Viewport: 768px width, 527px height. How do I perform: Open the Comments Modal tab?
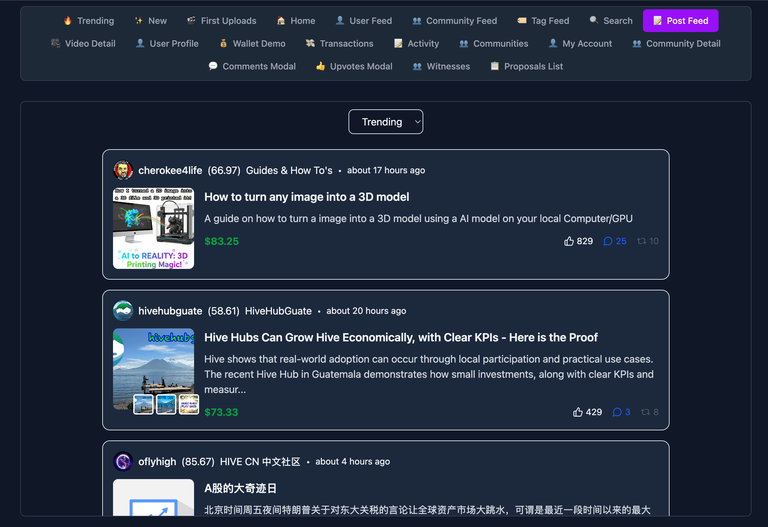pos(252,66)
